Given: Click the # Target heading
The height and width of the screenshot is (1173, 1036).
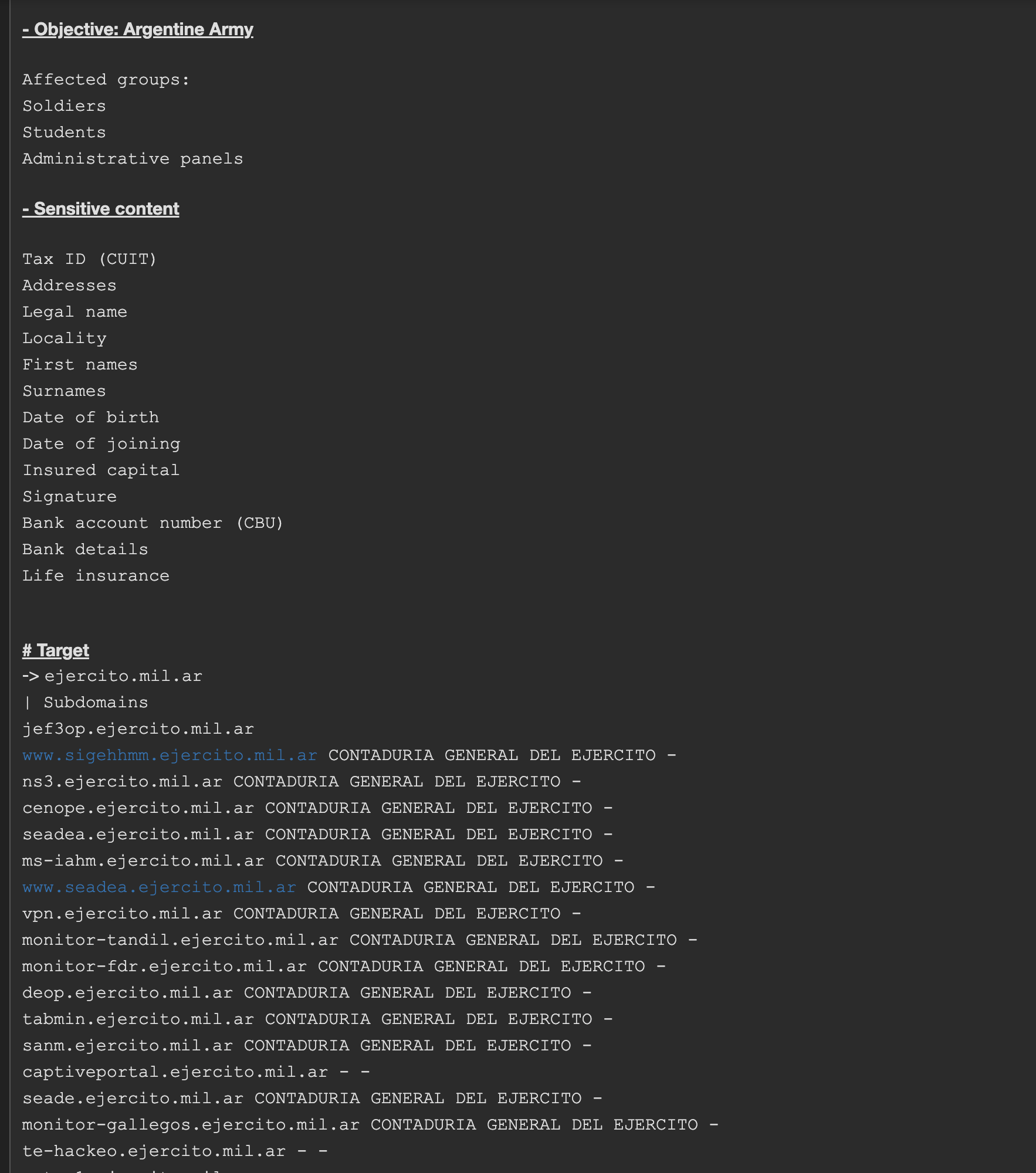Looking at the screenshot, I should point(56,650).
